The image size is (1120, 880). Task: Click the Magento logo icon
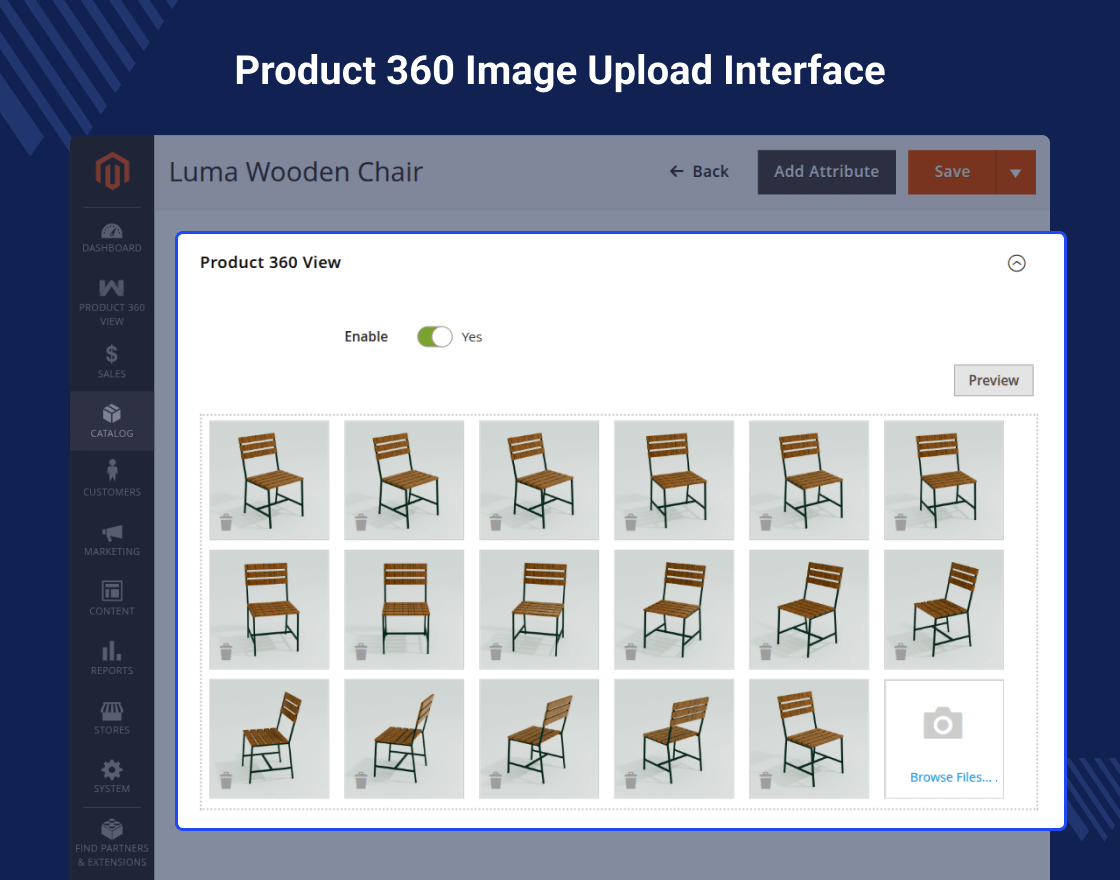pyautogui.click(x=112, y=172)
